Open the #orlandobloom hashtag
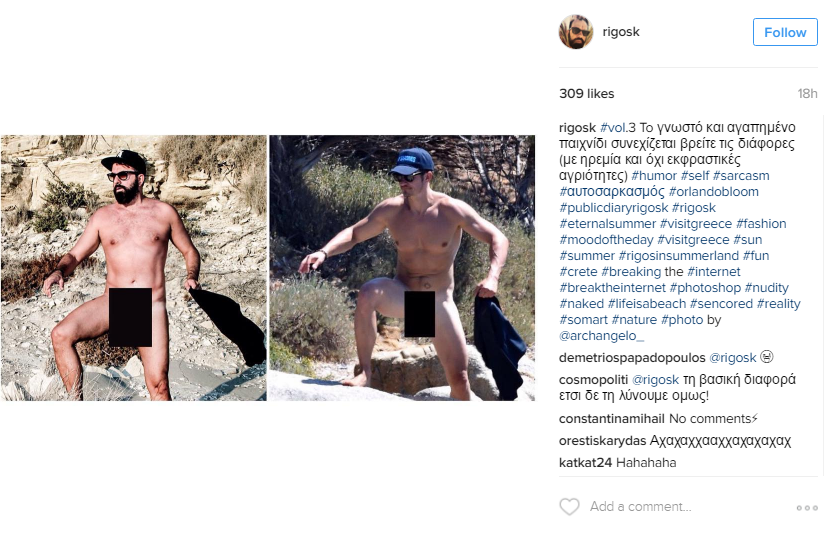The image size is (824, 535). click(x=714, y=191)
